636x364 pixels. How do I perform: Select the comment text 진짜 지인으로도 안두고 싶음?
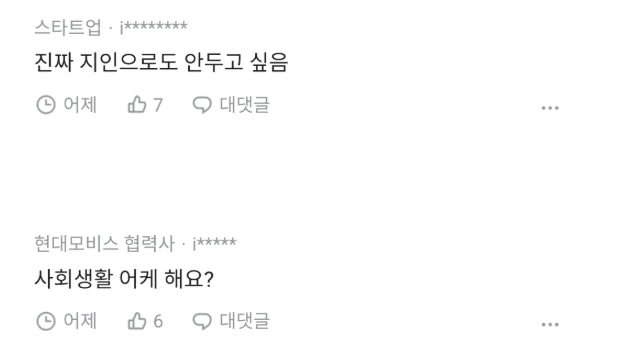pos(161,62)
